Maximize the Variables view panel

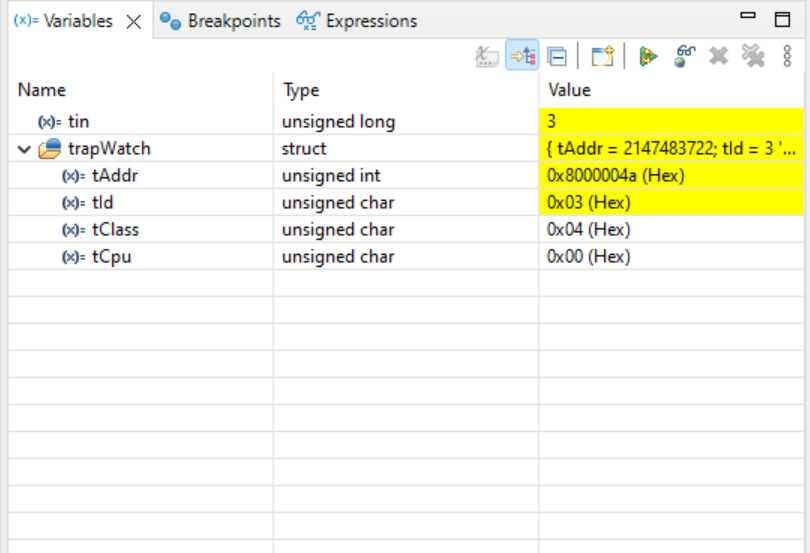[x=782, y=19]
